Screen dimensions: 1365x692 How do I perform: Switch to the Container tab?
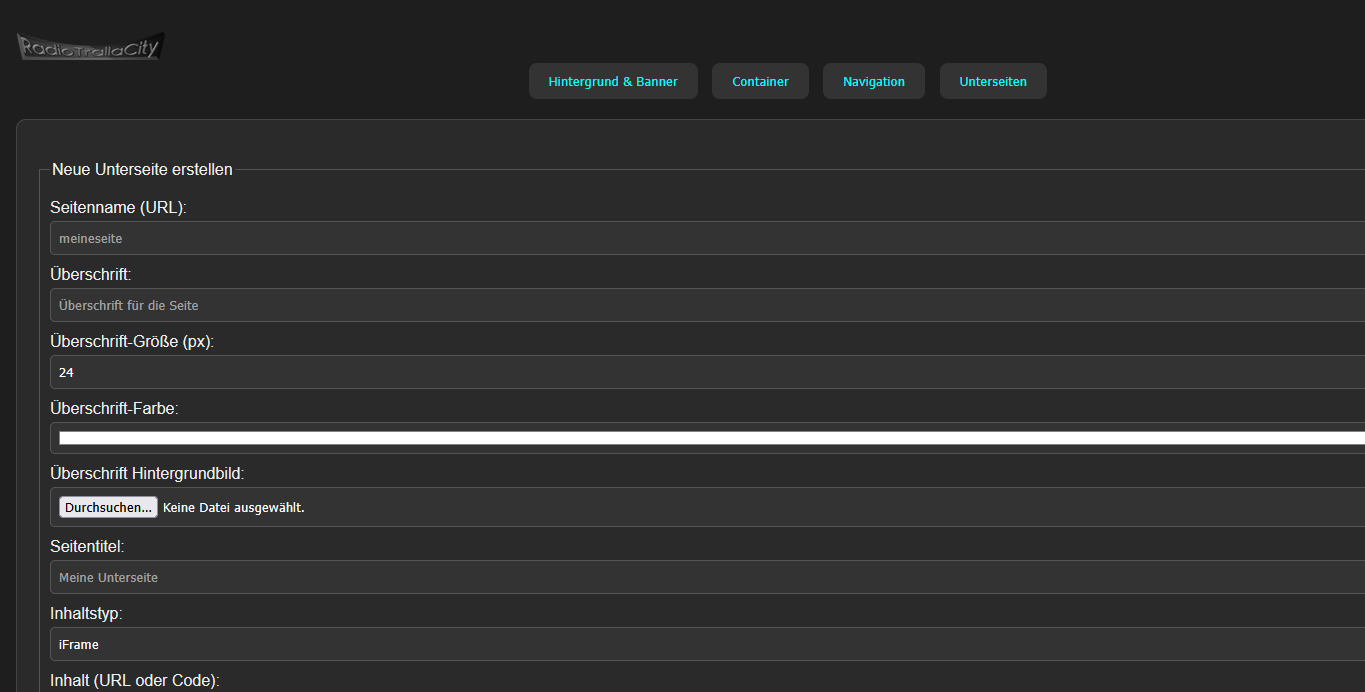pos(760,81)
